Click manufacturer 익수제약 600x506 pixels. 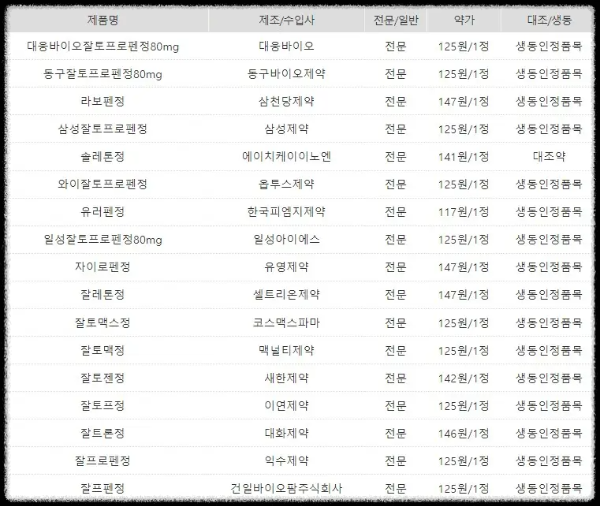(x=287, y=460)
